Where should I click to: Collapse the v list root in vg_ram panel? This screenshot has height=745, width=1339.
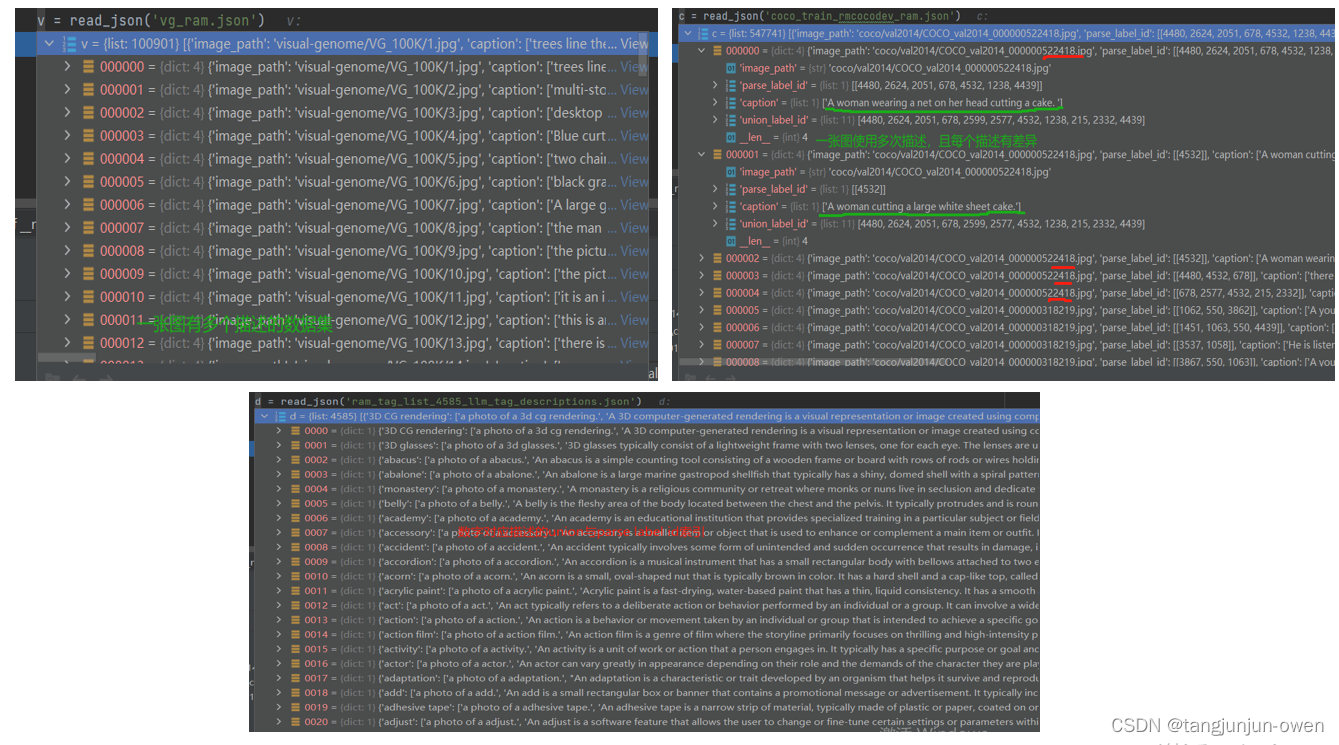48,44
